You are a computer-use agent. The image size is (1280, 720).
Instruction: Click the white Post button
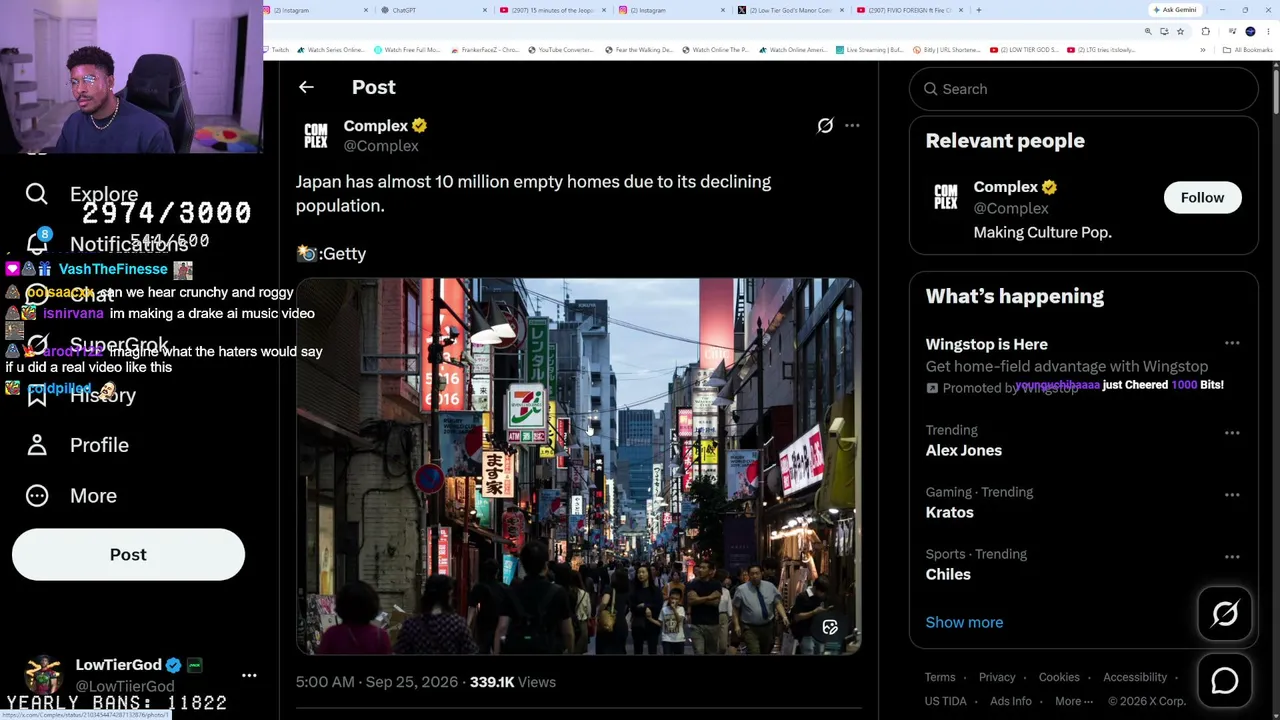pos(128,555)
